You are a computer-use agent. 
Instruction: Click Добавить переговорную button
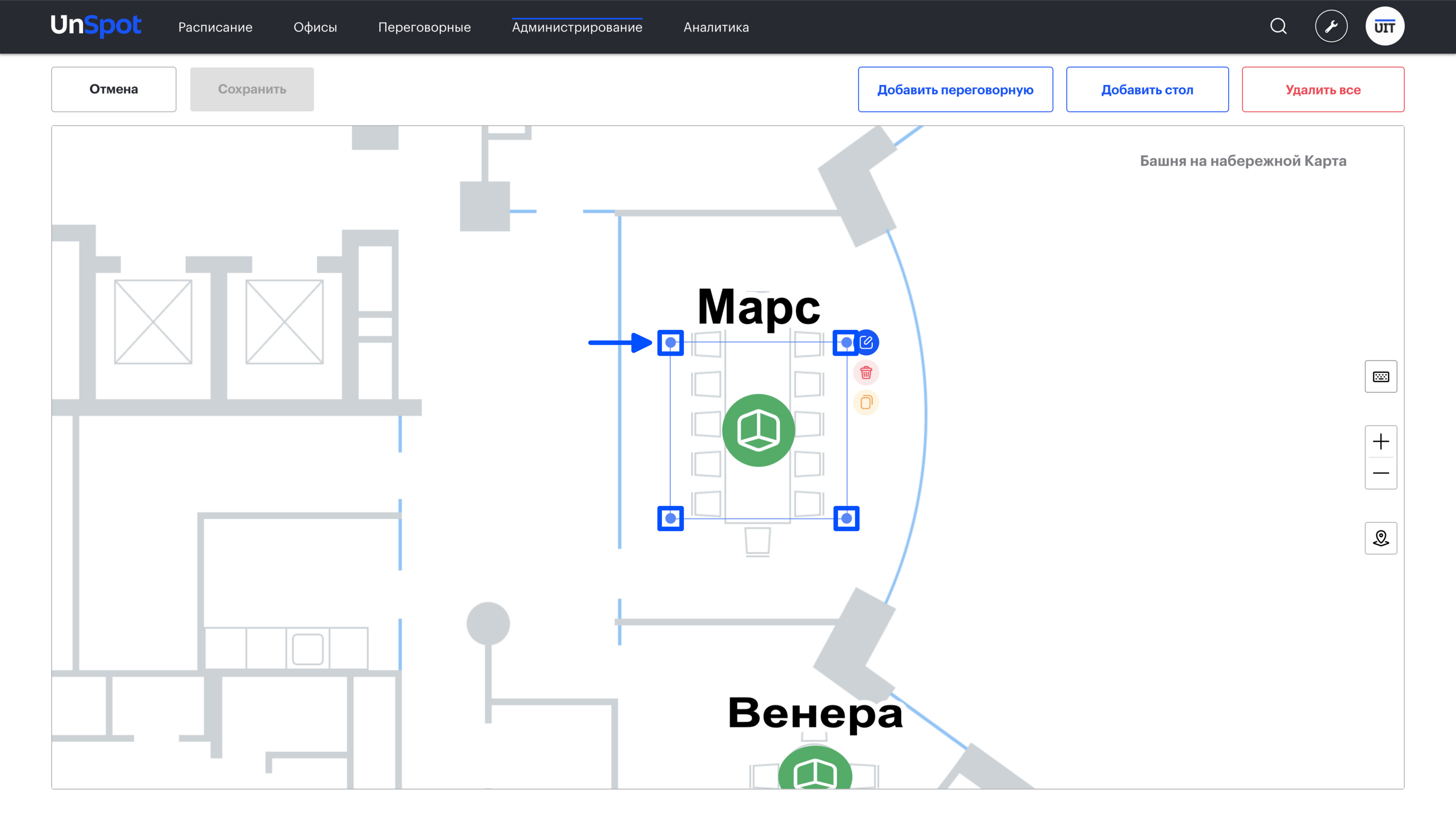click(955, 89)
